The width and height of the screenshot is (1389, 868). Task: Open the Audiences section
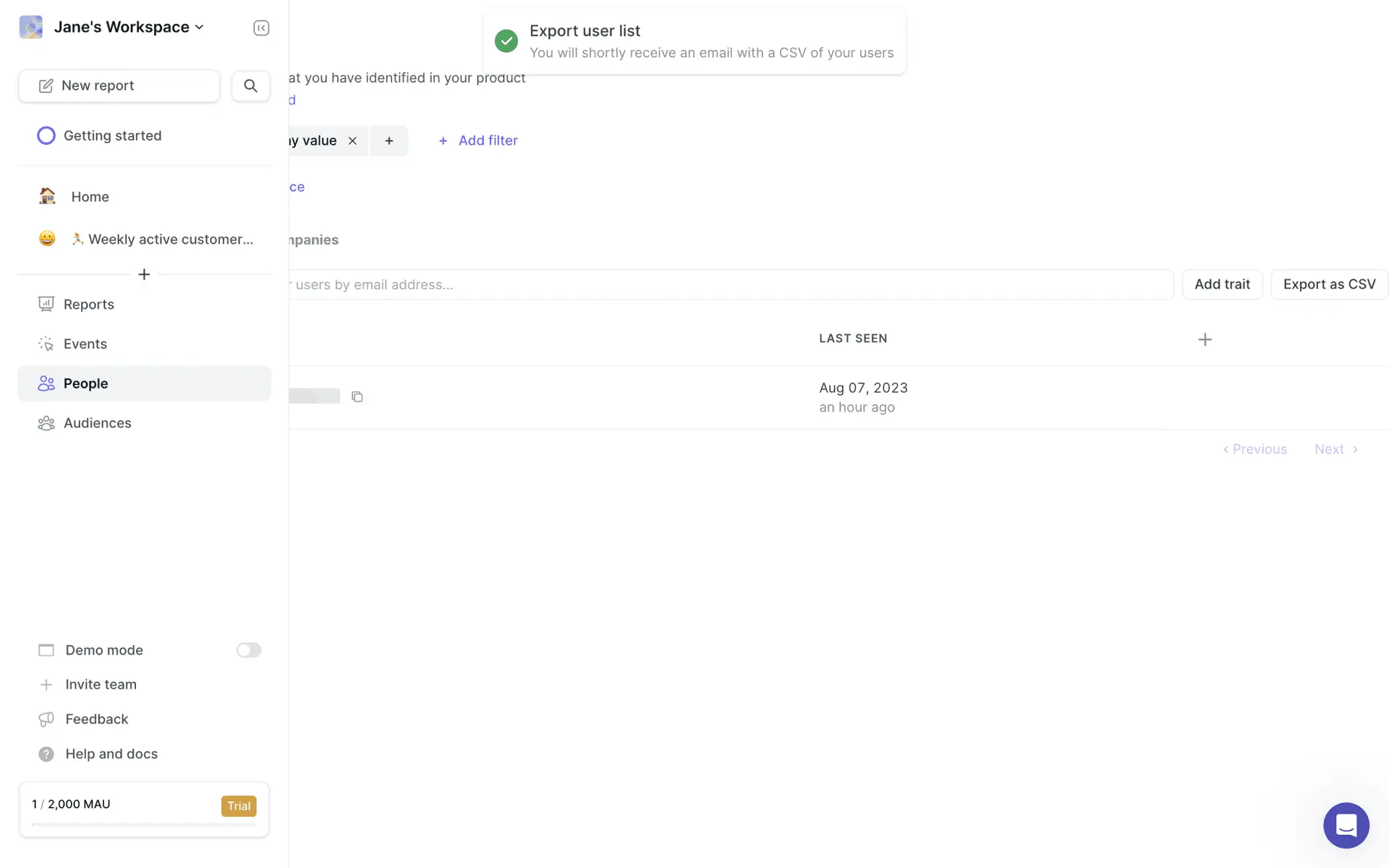[x=97, y=423]
